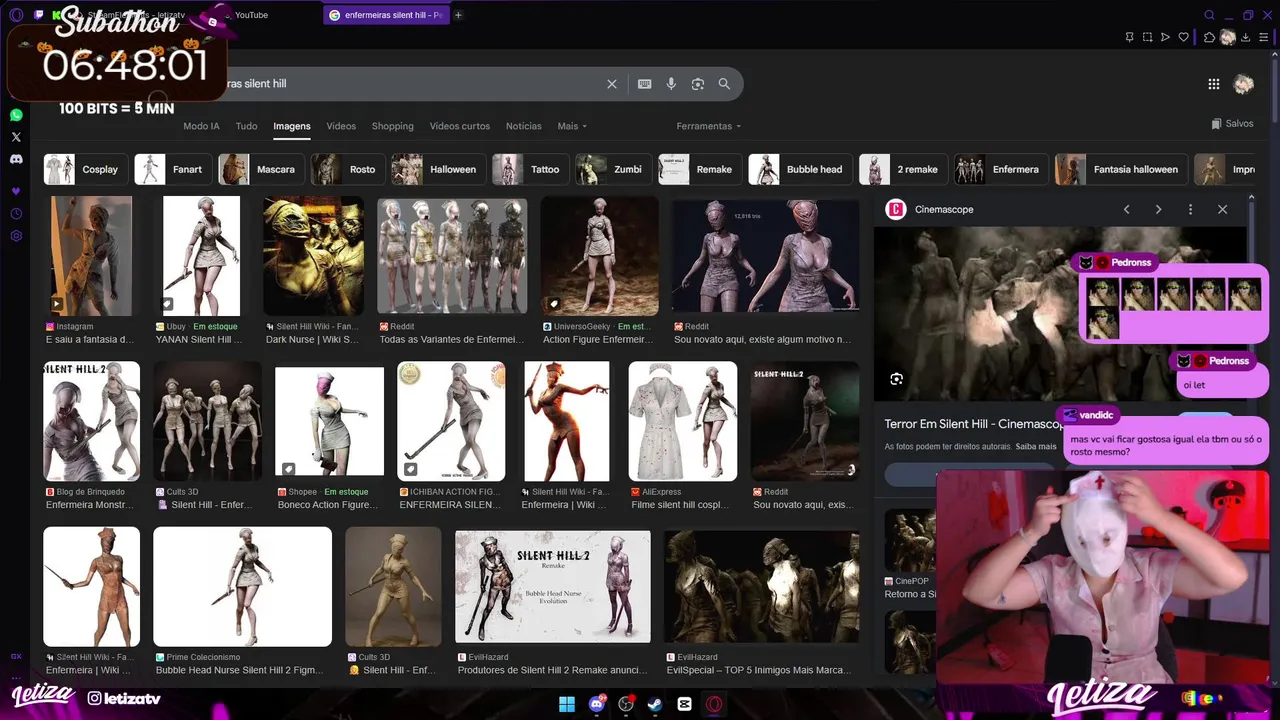This screenshot has height=720, width=1280.
Task: Open Opera GX from the taskbar
Action: click(714, 704)
